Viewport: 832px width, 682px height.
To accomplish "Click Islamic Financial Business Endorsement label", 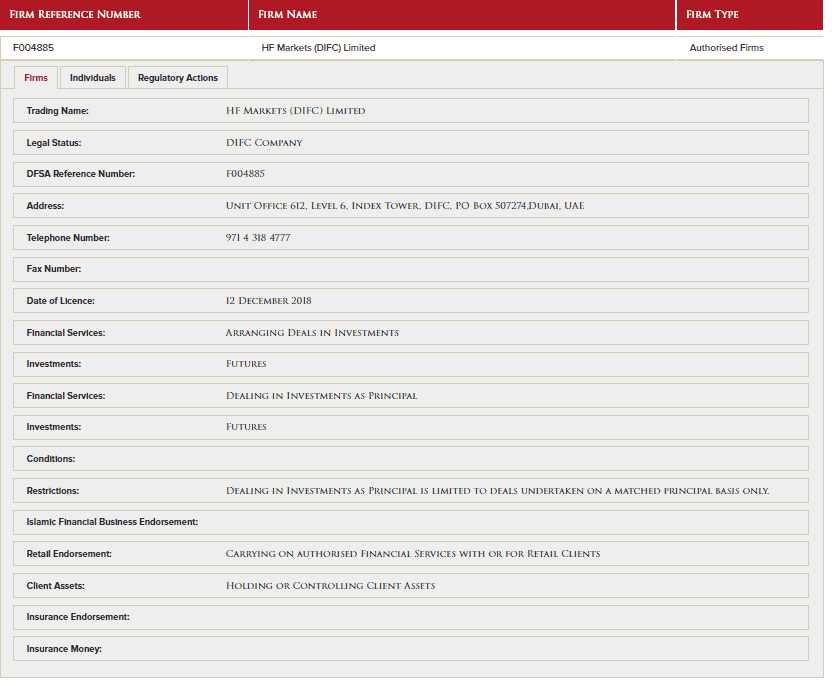I will (112, 522).
